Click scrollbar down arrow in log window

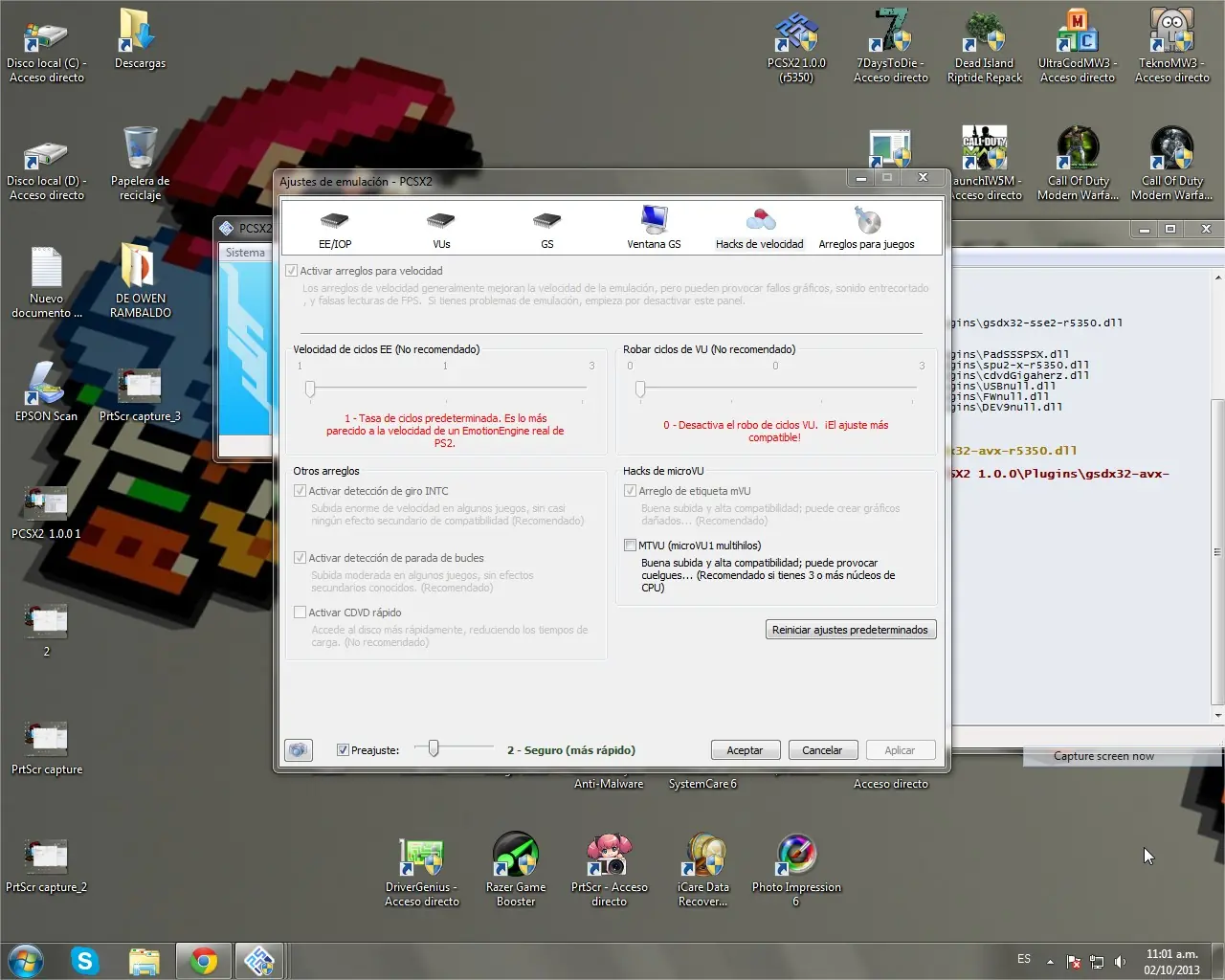[x=1217, y=715]
